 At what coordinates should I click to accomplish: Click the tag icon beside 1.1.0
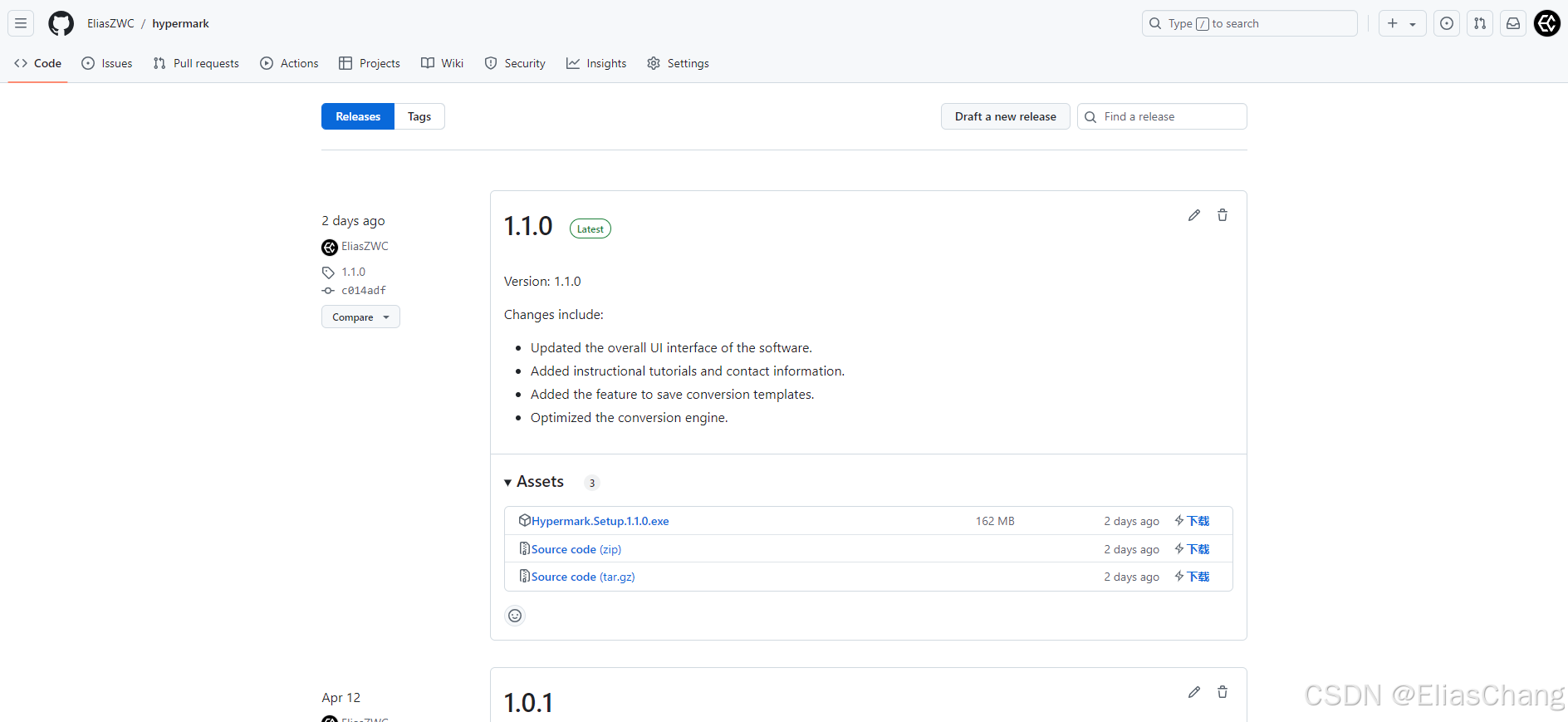tap(328, 273)
